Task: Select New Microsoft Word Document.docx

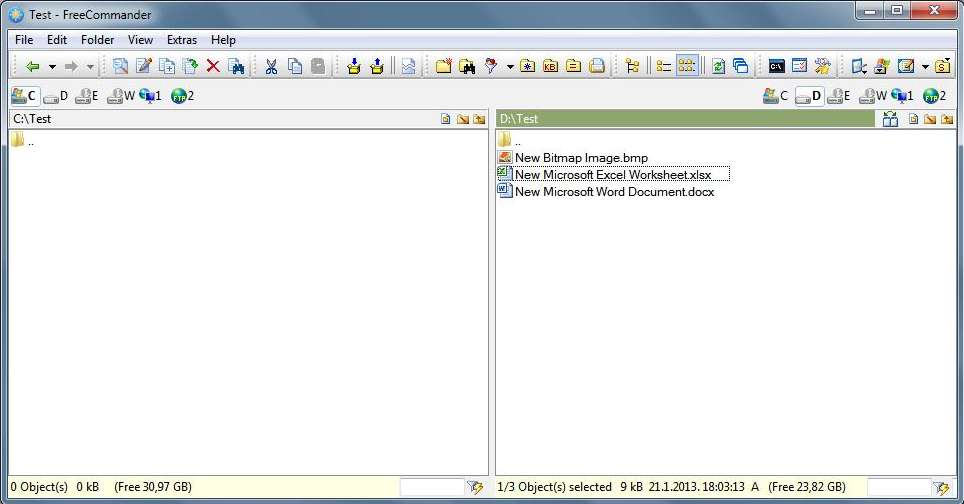Action: point(606,192)
